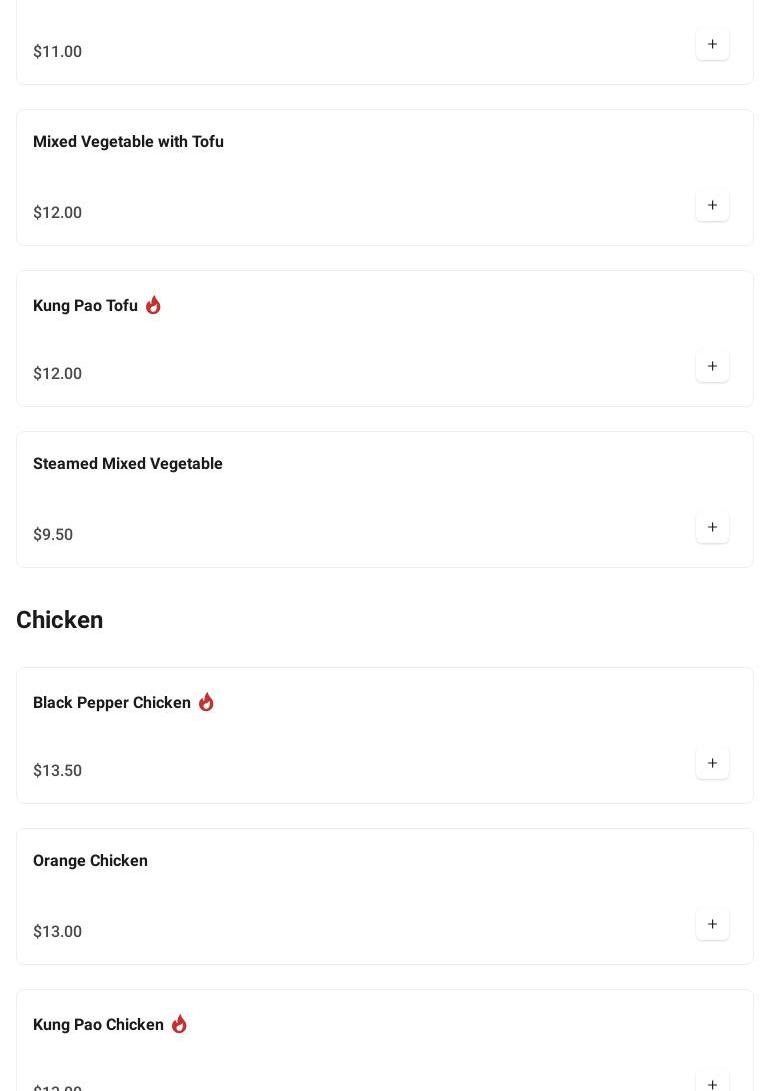770x1091 pixels.
Task: Add Mixed Vegetable with Tofu to cart
Action: coord(712,205)
